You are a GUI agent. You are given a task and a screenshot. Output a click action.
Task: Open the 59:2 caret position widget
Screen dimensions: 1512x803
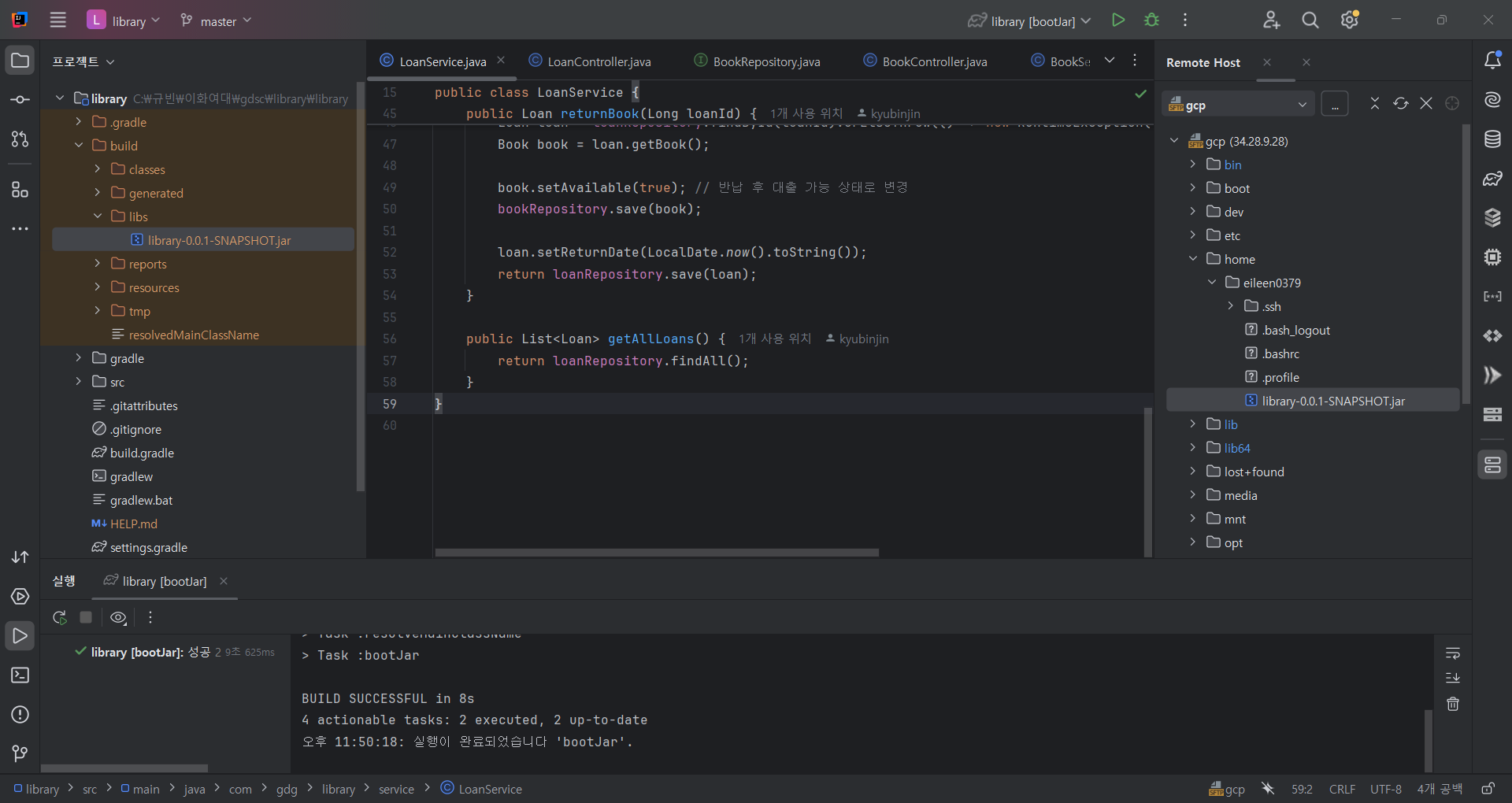pyautogui.click(x=1302, y=789)
